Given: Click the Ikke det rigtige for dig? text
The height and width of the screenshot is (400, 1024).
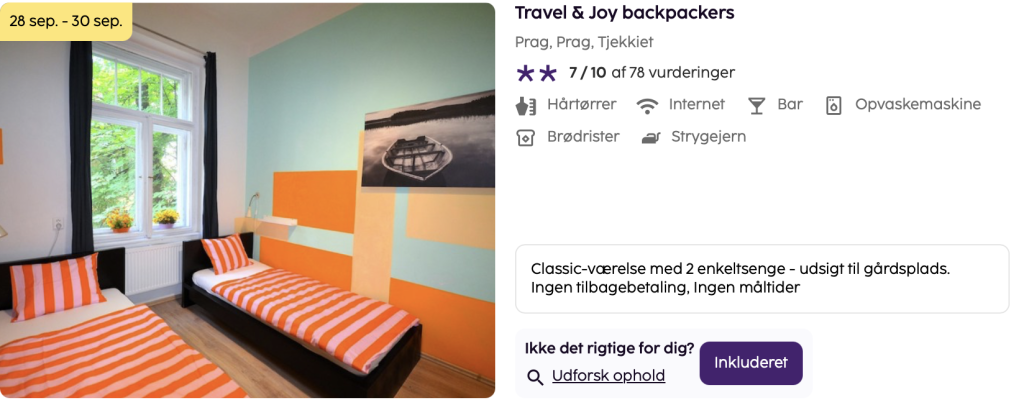Looking at the screenshot, I should [x=610, y=348].
